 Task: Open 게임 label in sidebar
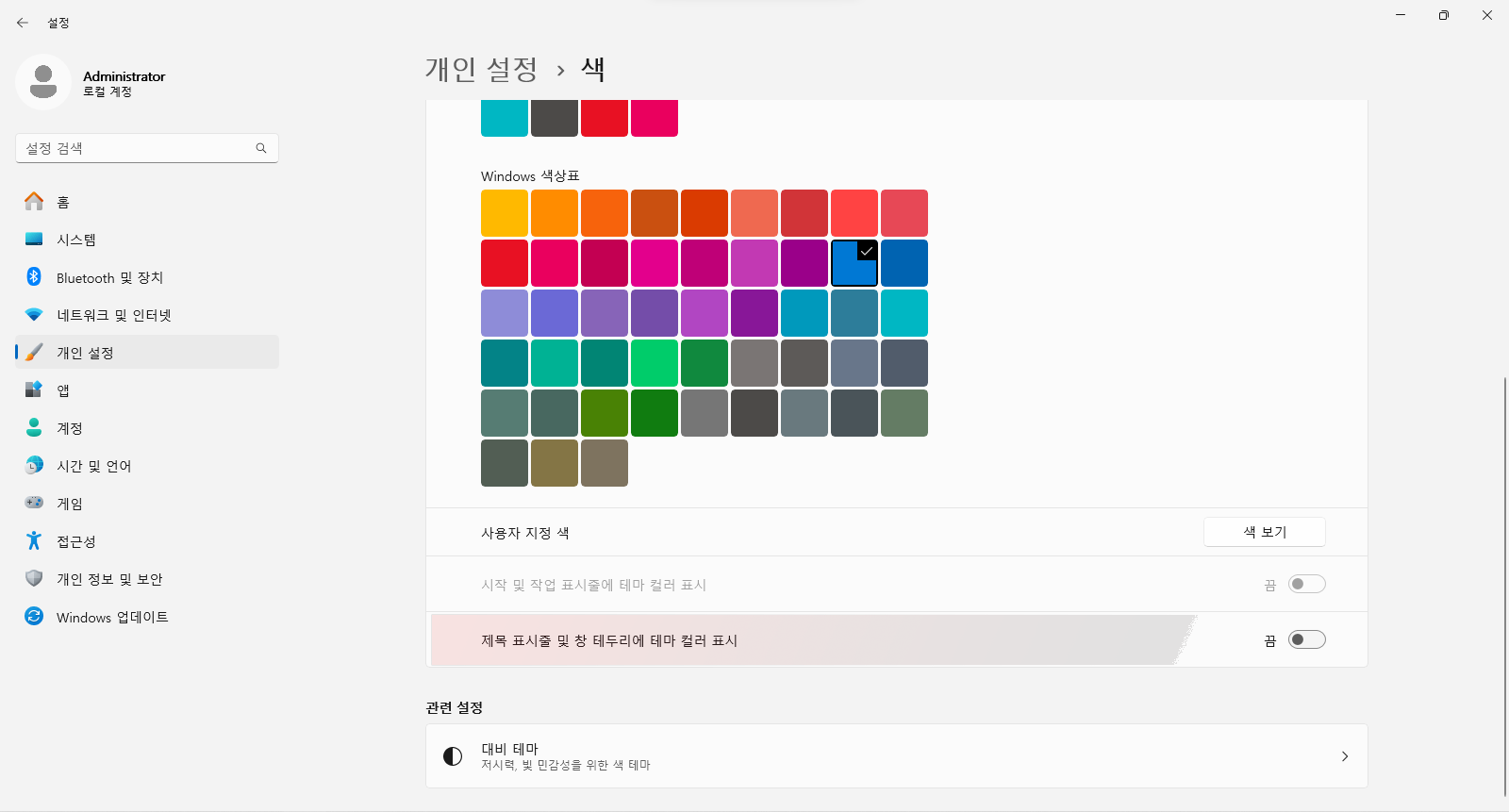coord(70,504)
